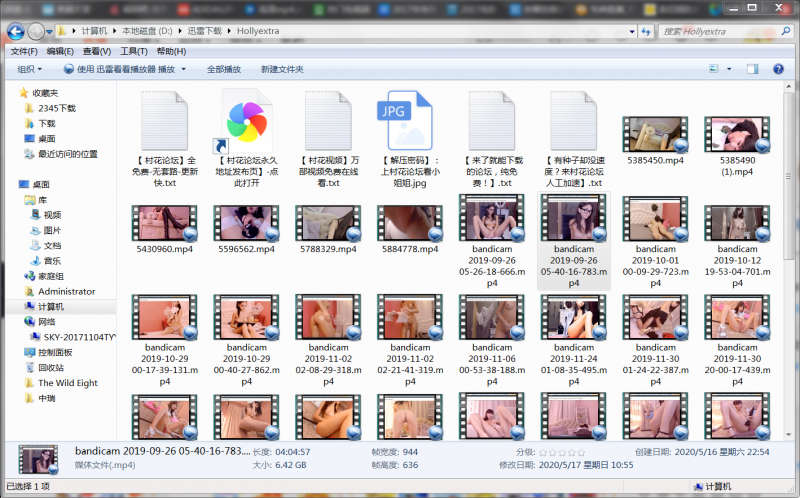Expand the 计算机 node in sidebar

[12, 306]
